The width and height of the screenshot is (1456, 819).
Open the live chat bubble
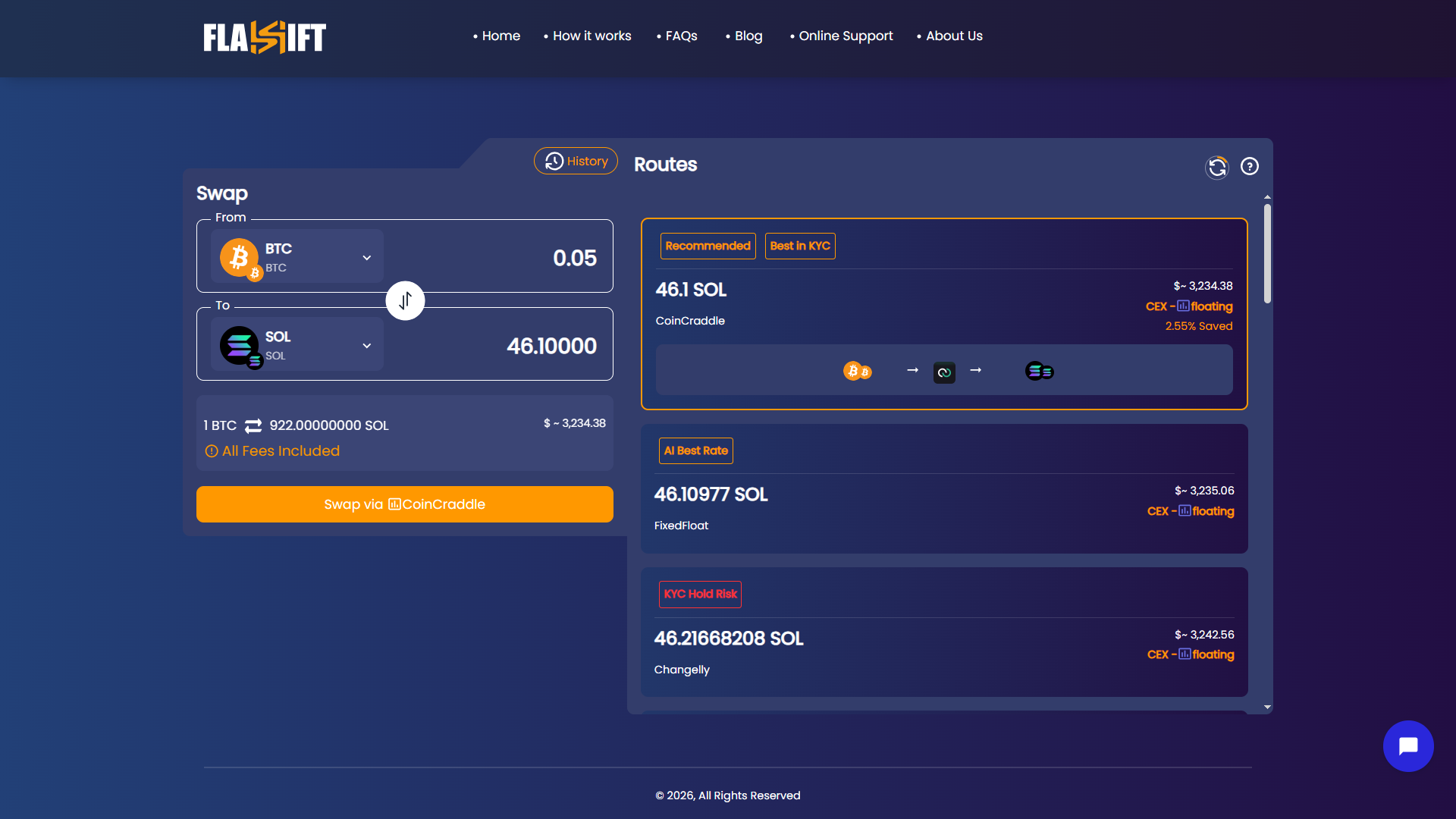[x=1408, y=746]
